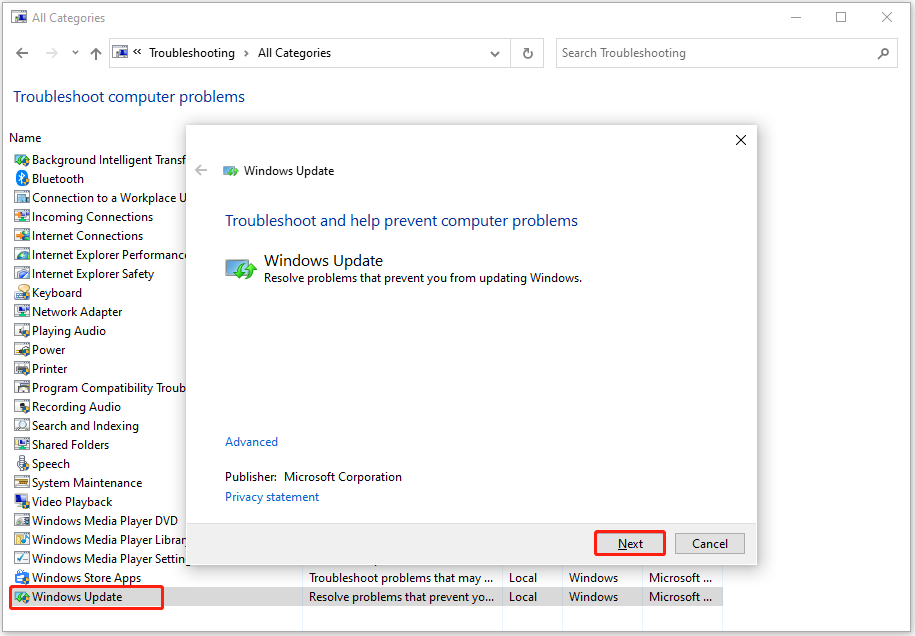Expand the address bar history dropdown

[495, 54]
